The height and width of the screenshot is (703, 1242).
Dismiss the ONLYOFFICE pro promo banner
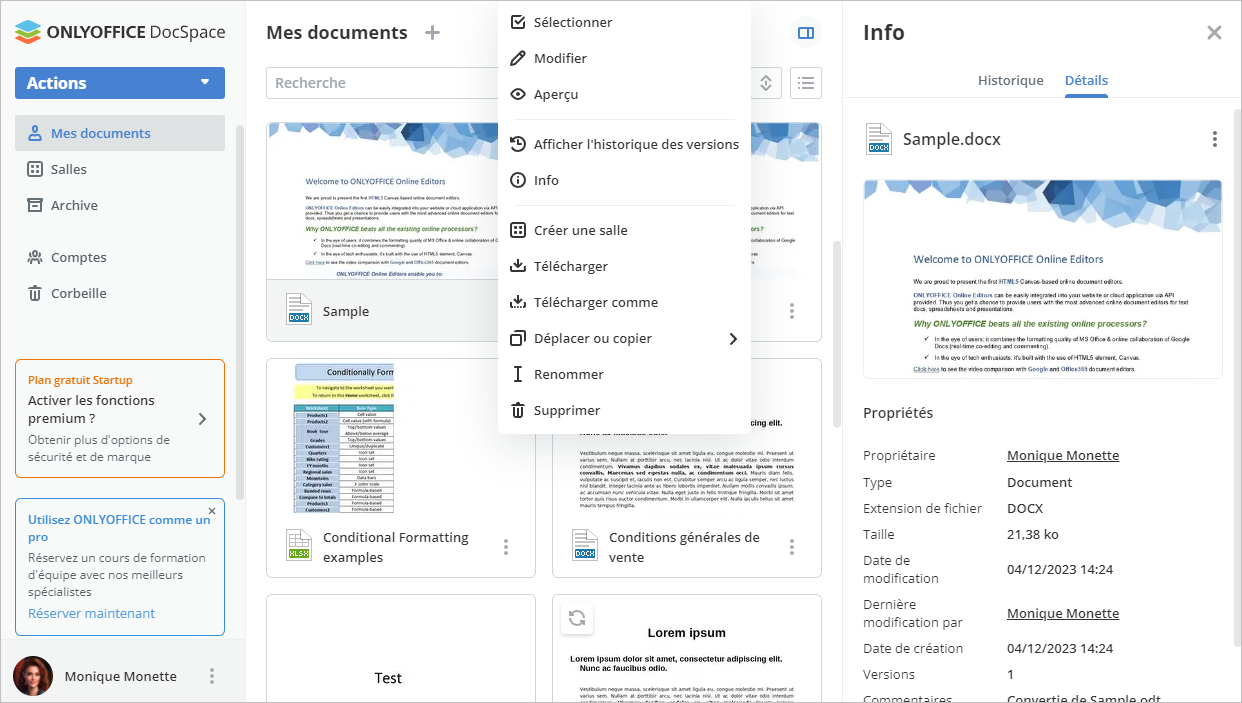point(212,511)
